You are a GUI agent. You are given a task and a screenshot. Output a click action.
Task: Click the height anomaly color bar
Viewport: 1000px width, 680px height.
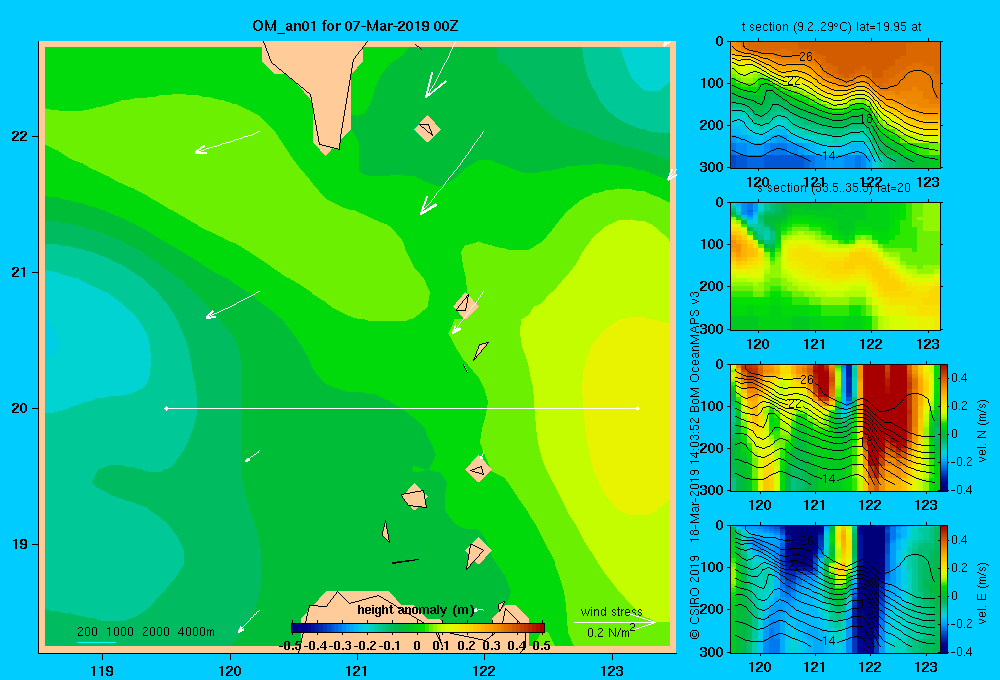418,628
